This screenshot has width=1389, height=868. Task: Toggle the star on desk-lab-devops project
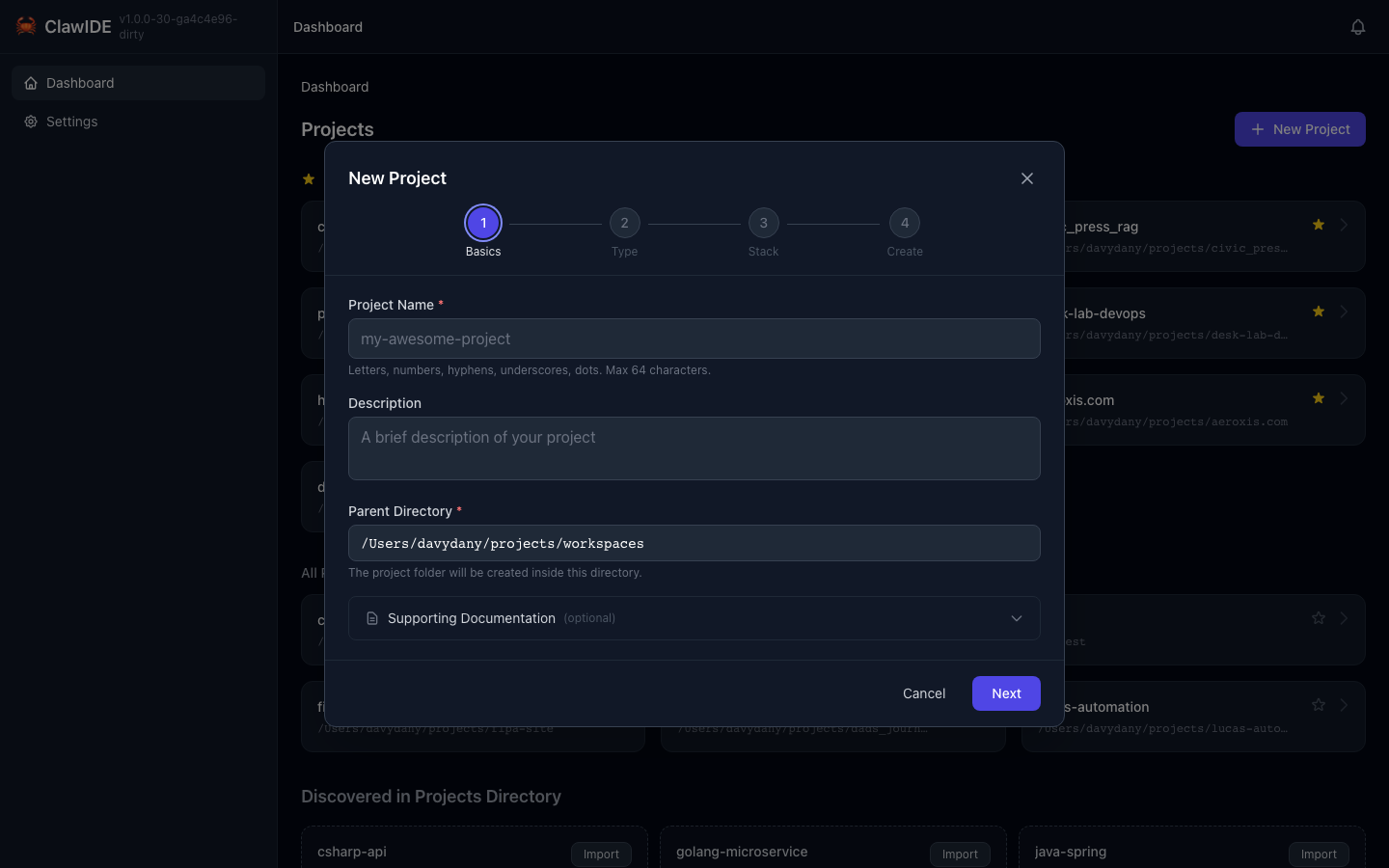tap(1318, 312)
